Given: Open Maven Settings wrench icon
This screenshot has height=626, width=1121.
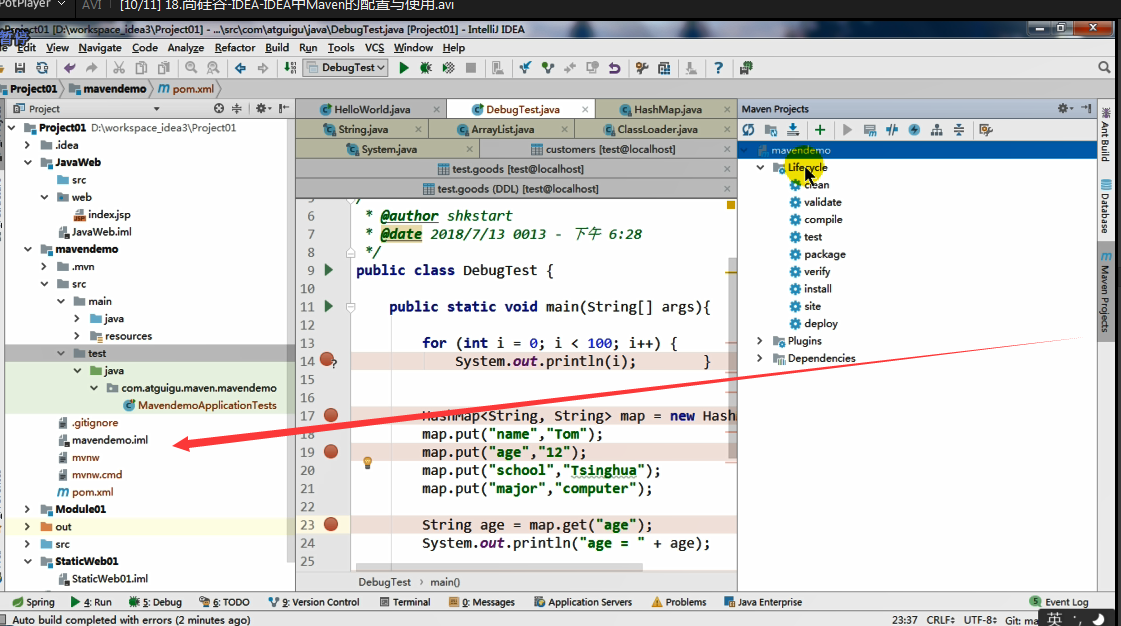Looking at the screenshot, I should click(x=986, y=130).
